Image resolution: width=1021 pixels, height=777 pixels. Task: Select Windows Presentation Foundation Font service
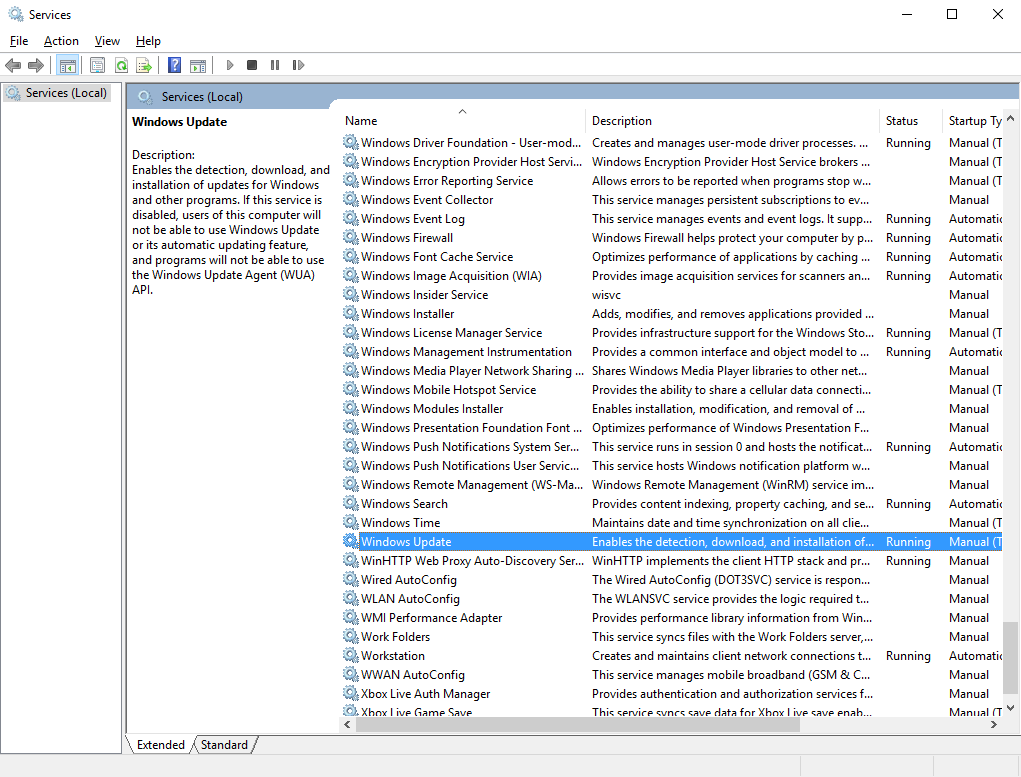pyautogui.click(x=671, y=427)
